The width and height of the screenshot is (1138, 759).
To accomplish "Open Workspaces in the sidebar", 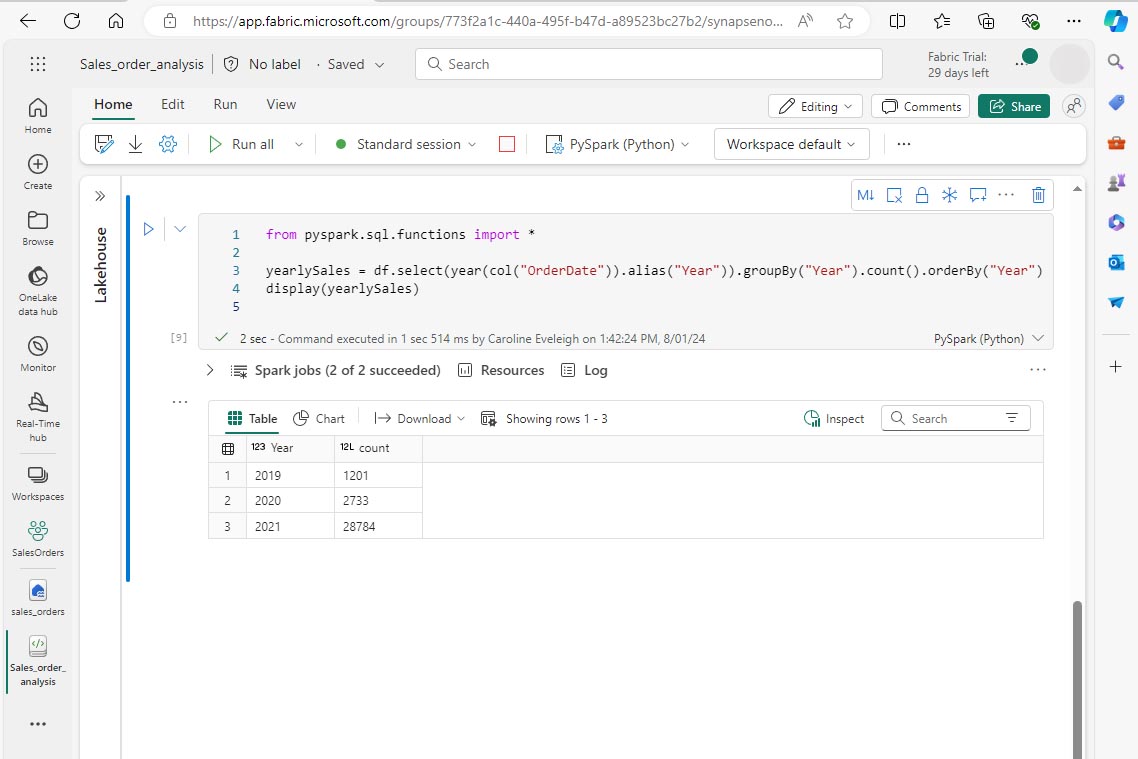I will pyautogui.click(x=38, y=483).
